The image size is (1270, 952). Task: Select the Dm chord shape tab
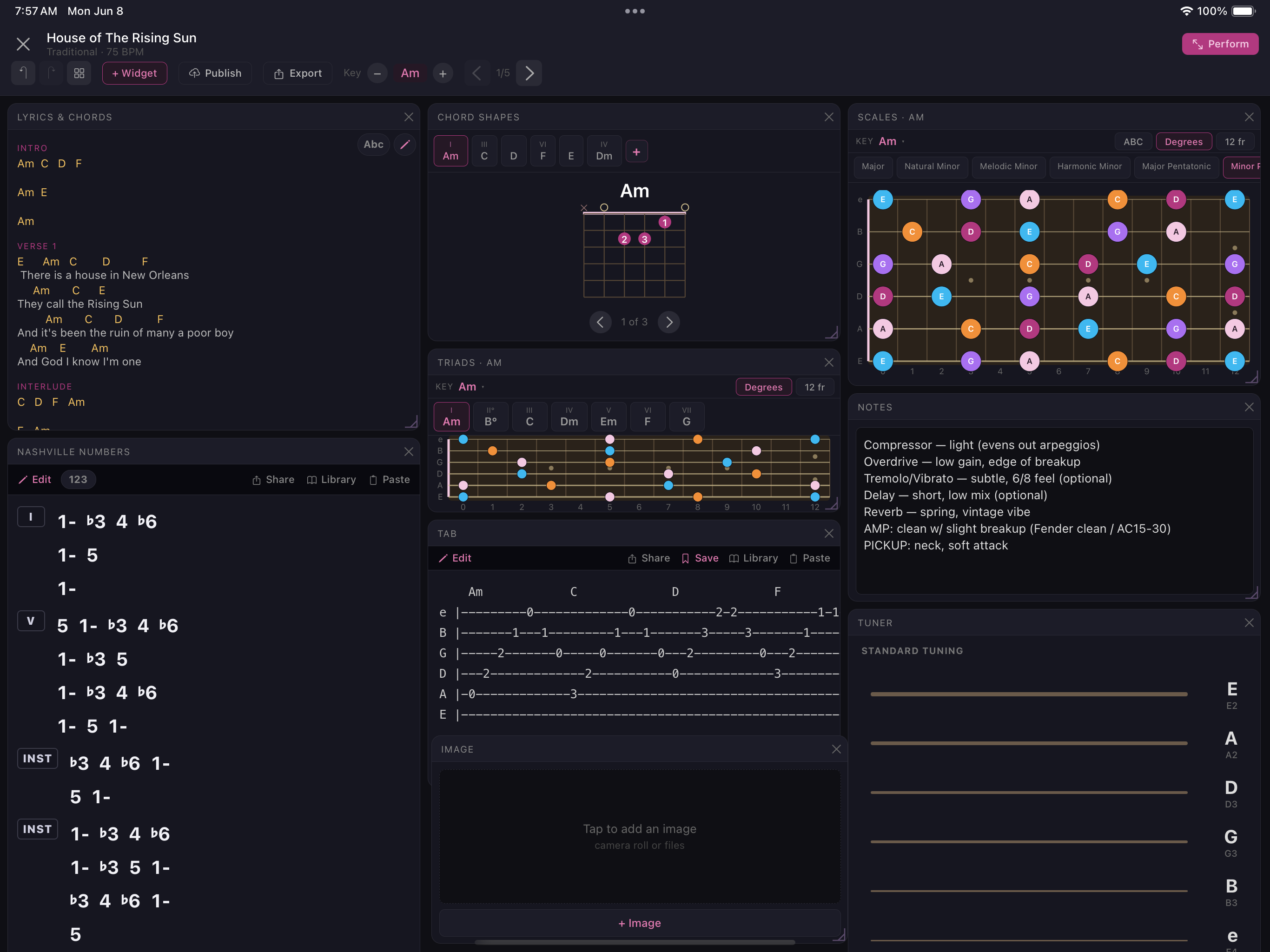(x=604, y=151)
